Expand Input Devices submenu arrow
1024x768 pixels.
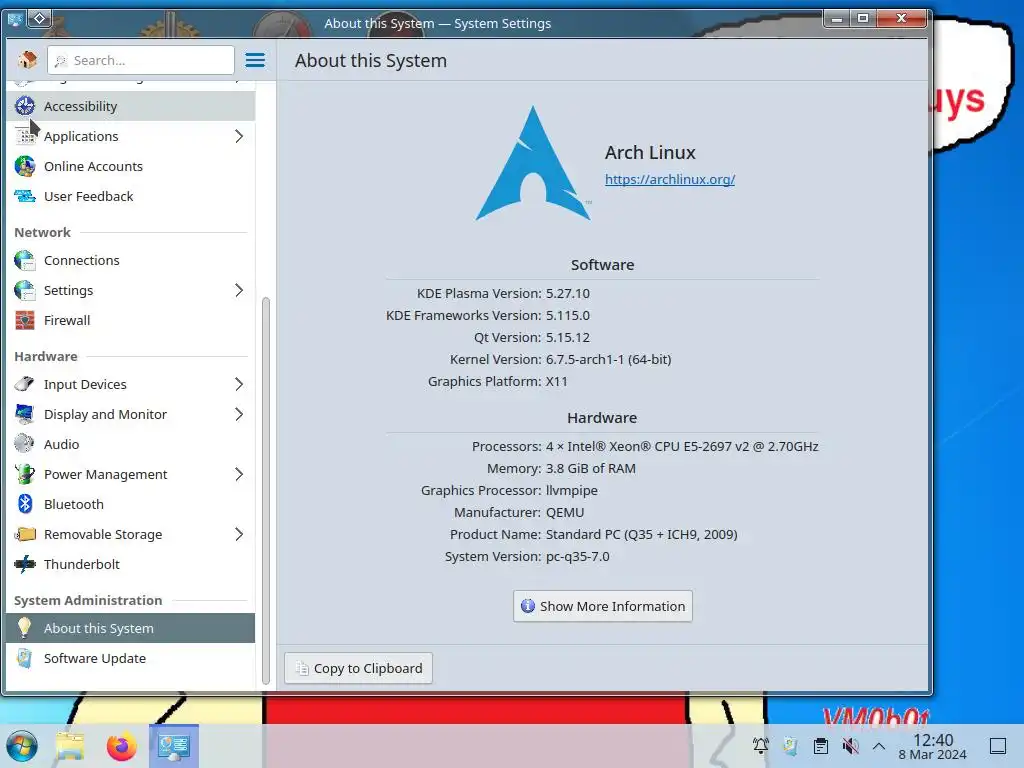239,384
